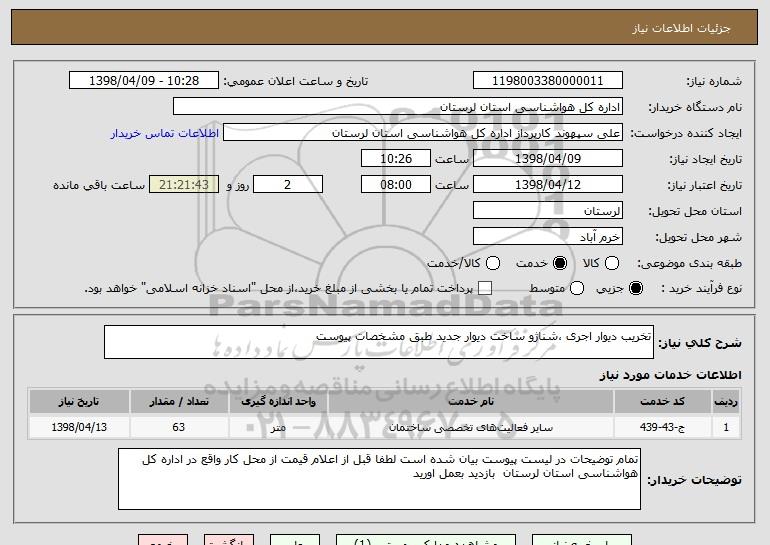Click the تاریخ نیاز column header
Image resolution: width=770 pixels, height=545 pixels.
click(x=79, y=402)
